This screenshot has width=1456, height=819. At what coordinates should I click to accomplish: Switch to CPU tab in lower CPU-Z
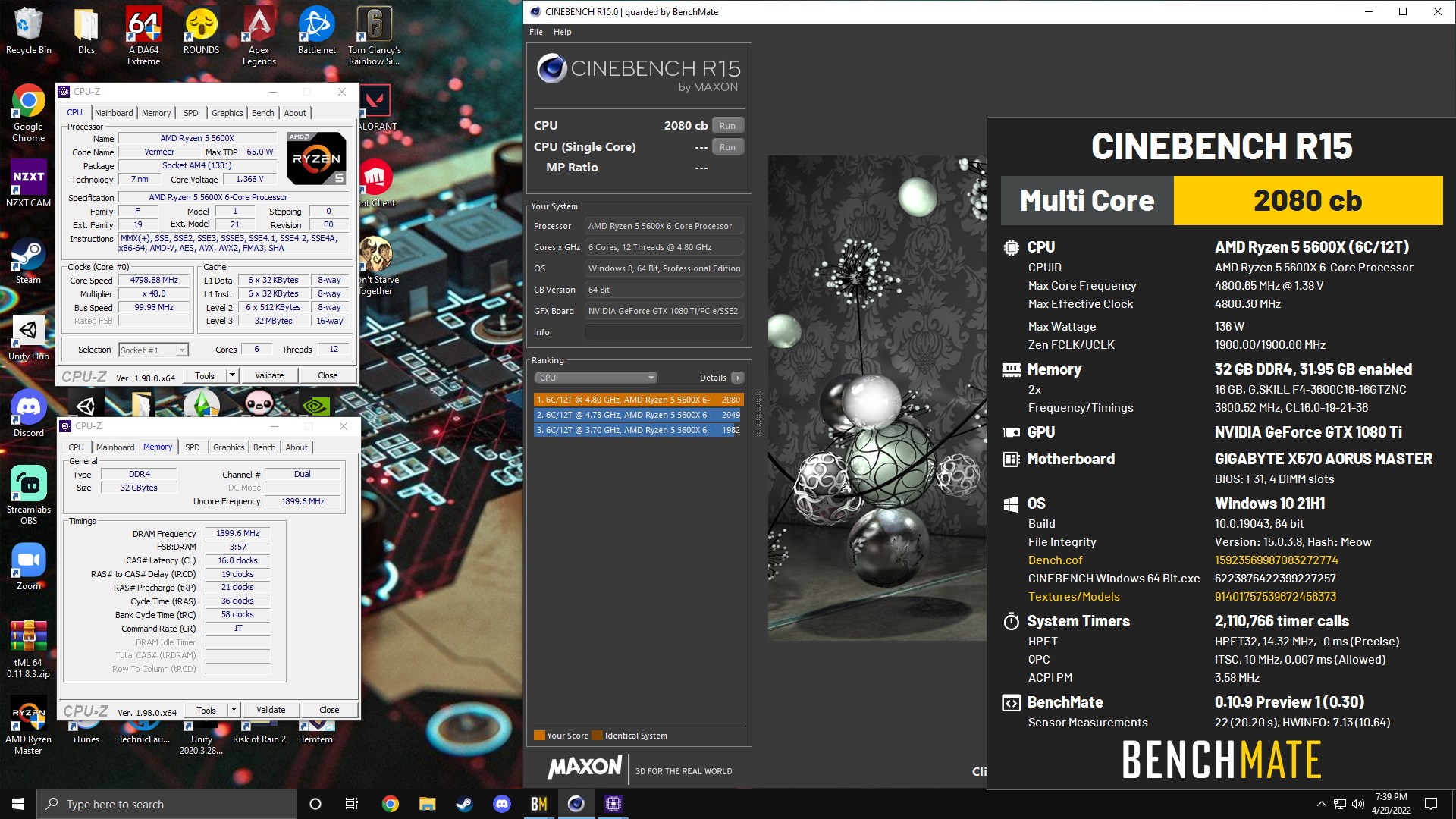pos(76,447)
